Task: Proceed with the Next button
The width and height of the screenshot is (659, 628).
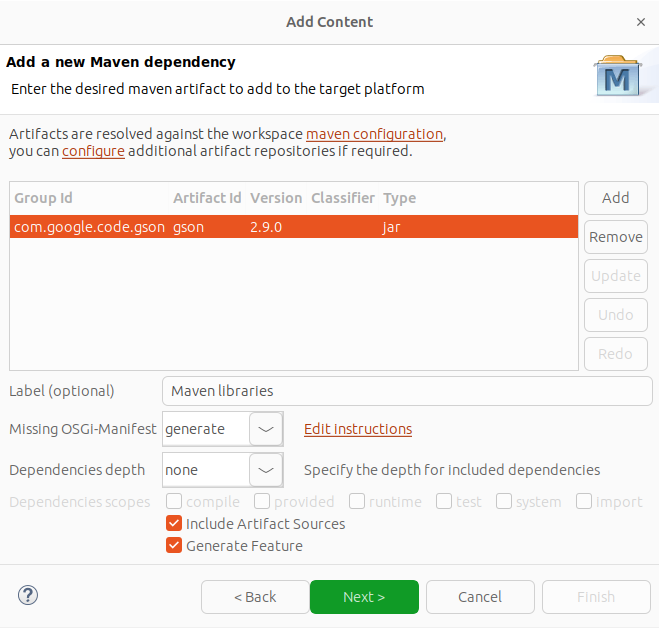Action: click(x=364, y=597)
